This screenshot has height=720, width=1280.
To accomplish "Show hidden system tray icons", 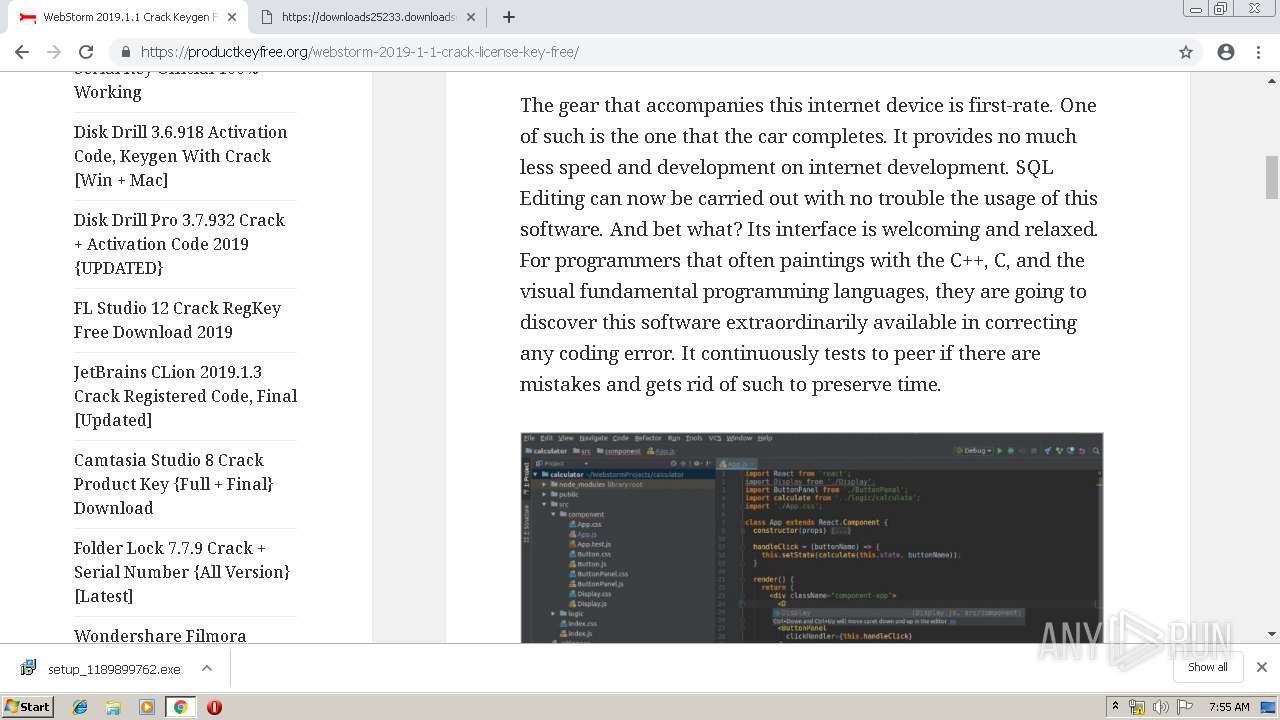I will [x=1116, y=707].
